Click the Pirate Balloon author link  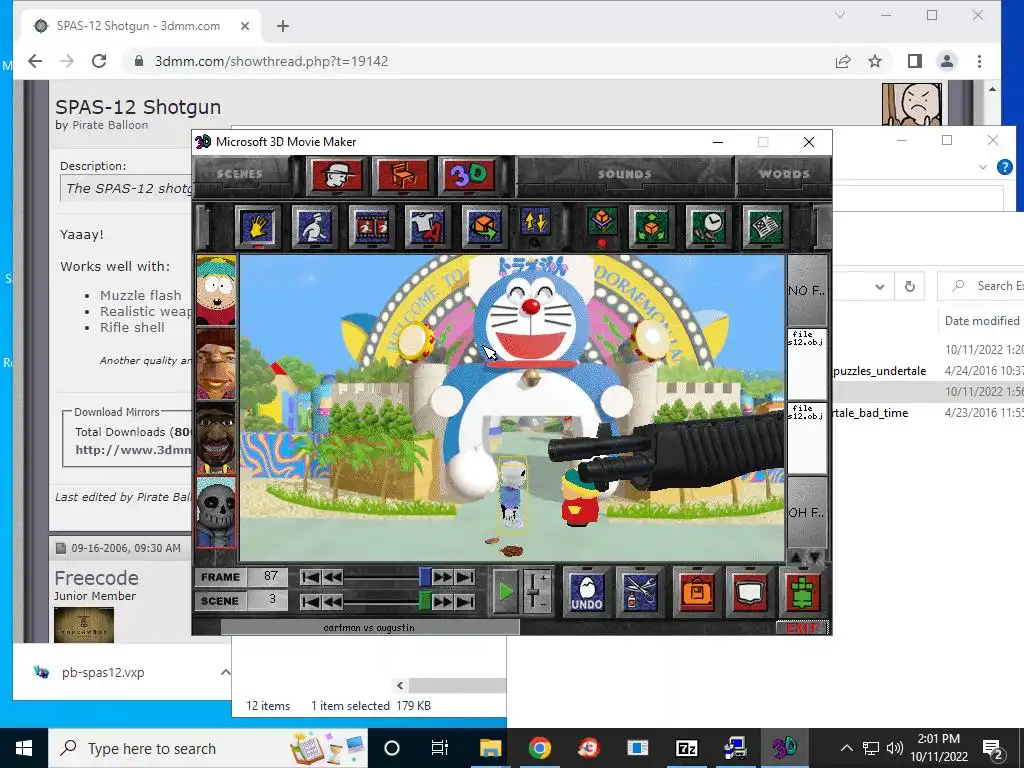110,125
